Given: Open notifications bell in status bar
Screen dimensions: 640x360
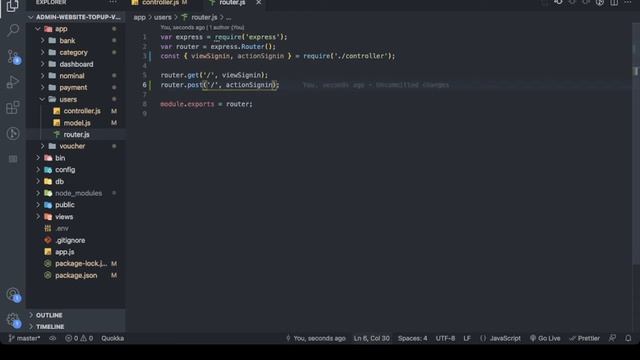Looking at the screenshot, I should 628,338.
